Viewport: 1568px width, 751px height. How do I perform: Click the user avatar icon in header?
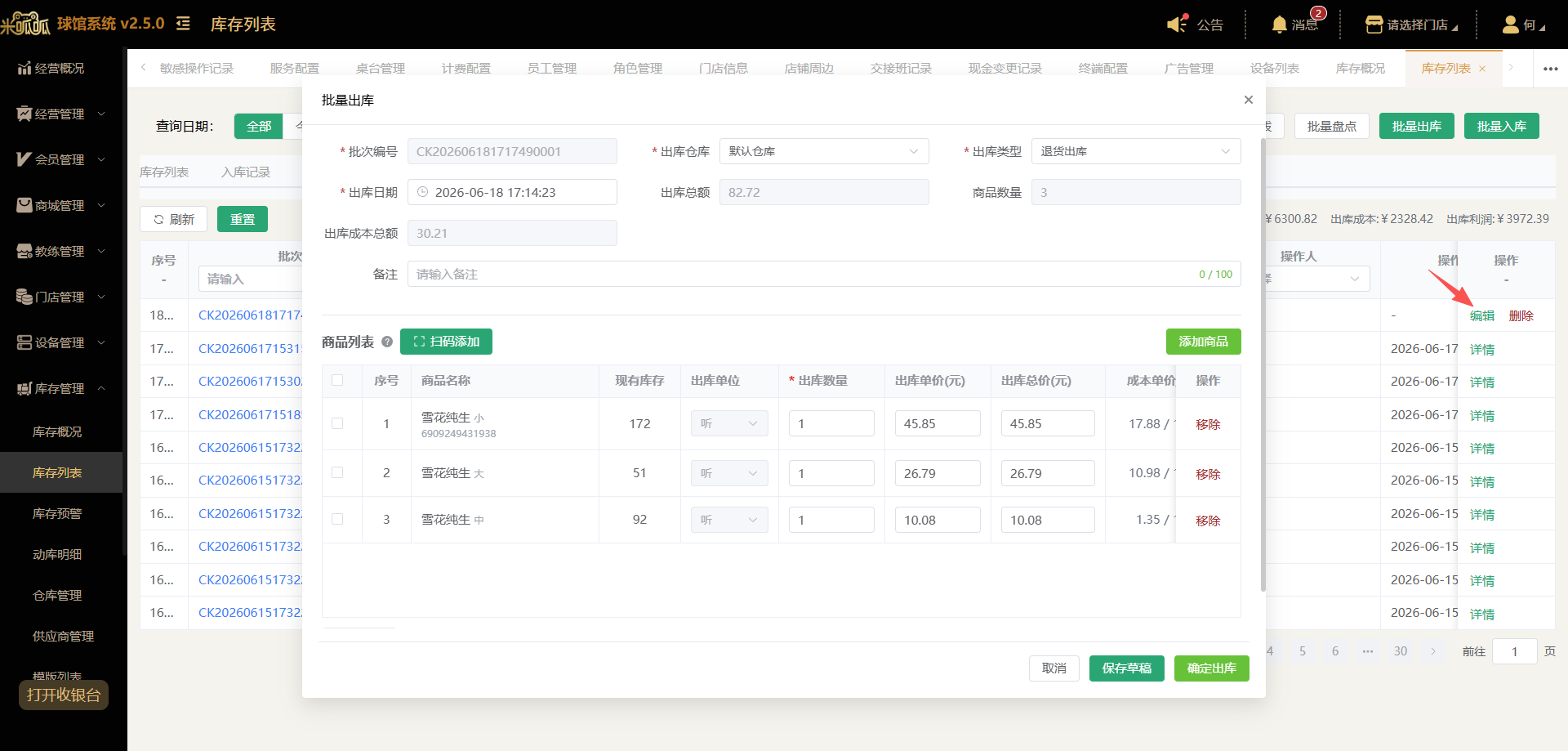[x=1510, y=25]
